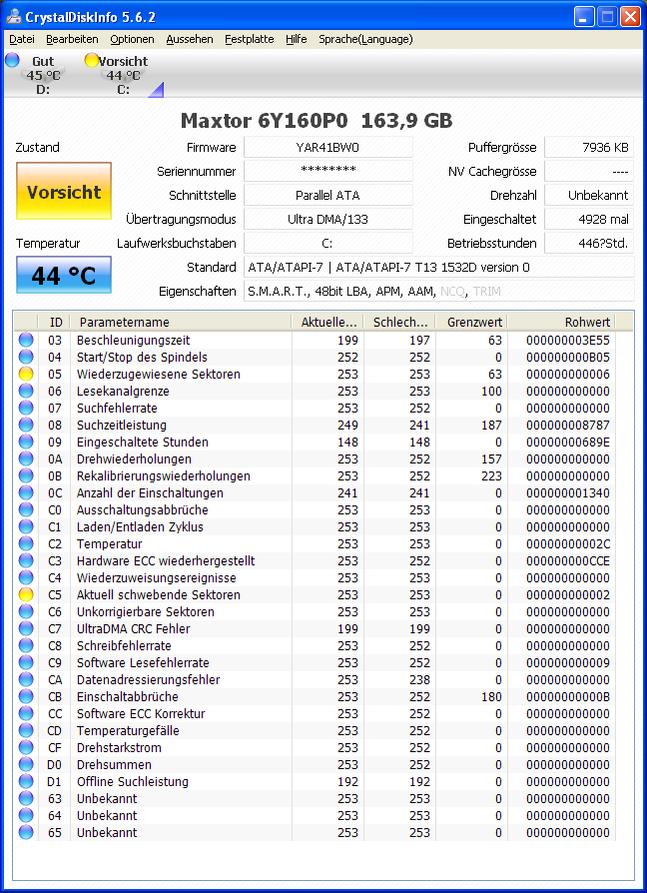Click the status orb for Drehwiederholungen

pyautogui.click(x=26, y=459)
